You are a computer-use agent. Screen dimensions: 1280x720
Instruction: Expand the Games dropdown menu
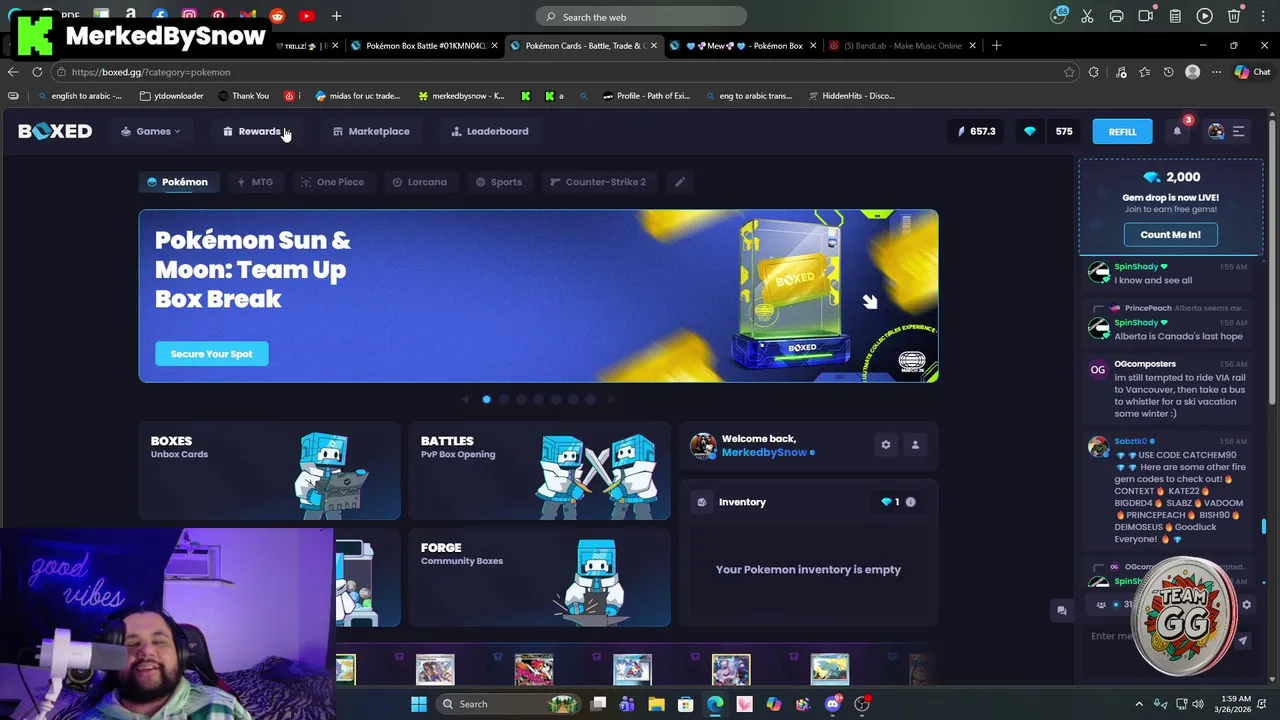coord(151,131)
